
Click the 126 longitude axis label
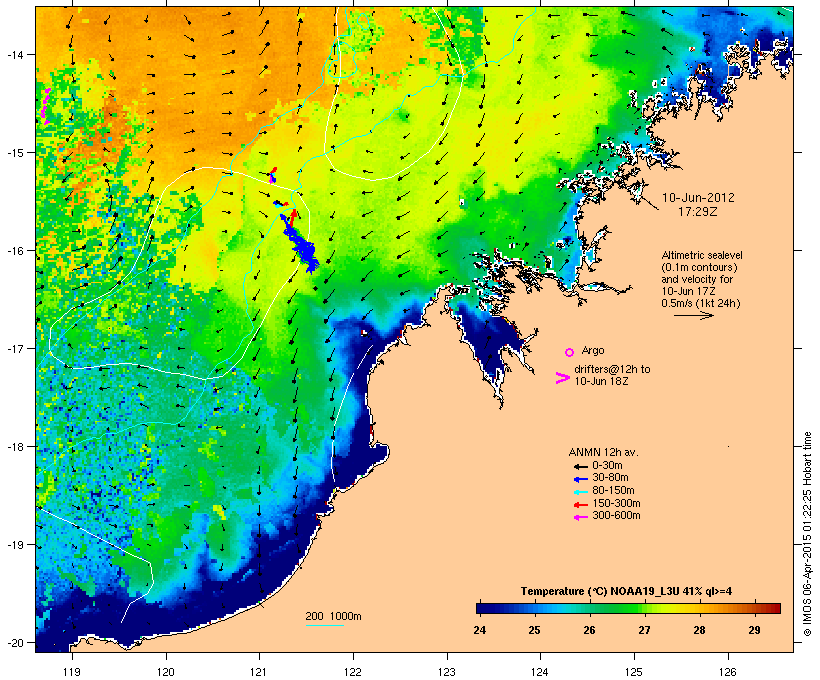coord(727,672)
